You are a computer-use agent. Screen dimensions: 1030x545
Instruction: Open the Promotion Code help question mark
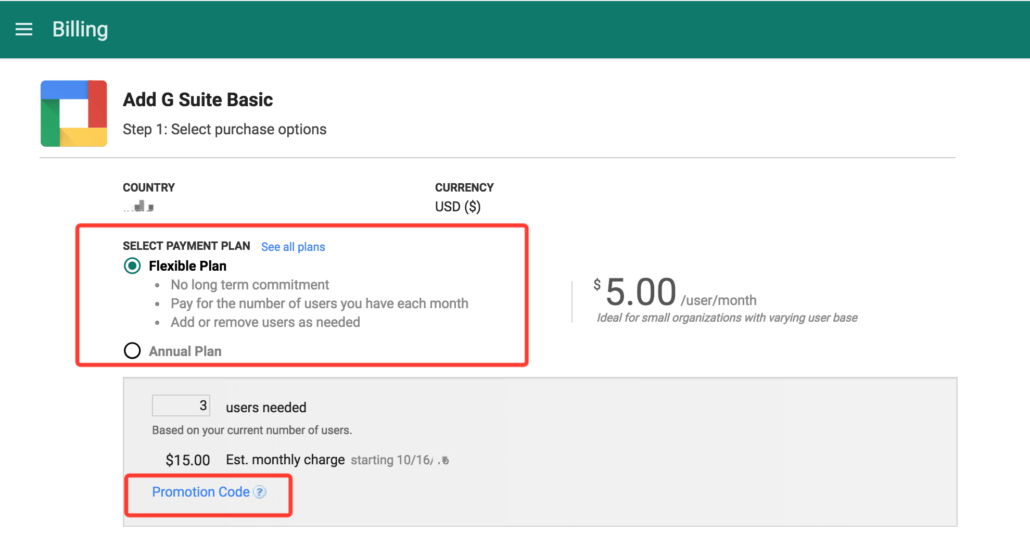pyautogui.click(x=260, y=492)
